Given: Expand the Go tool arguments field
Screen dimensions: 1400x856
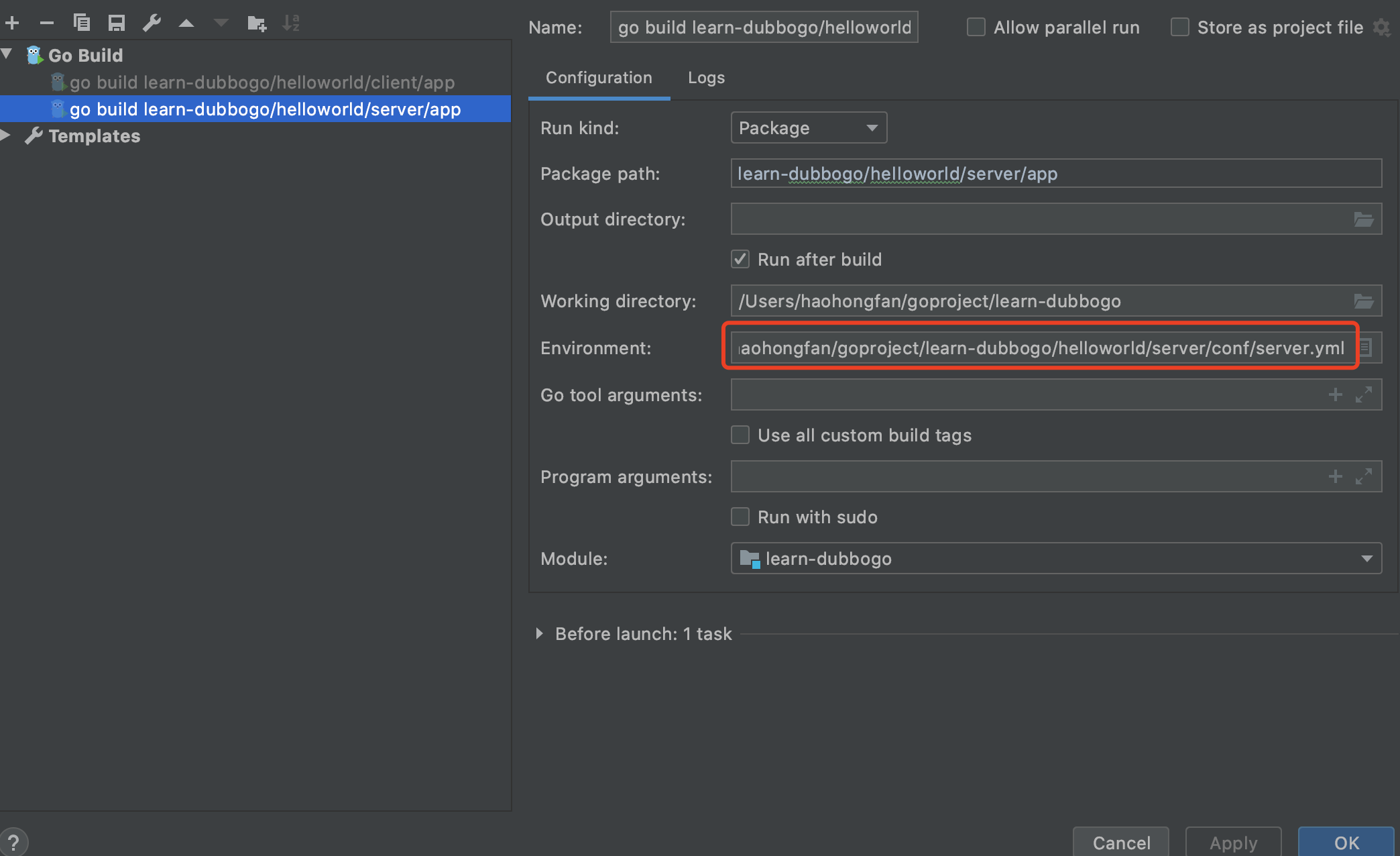Looking at the screenshot, I should 1363,394.
